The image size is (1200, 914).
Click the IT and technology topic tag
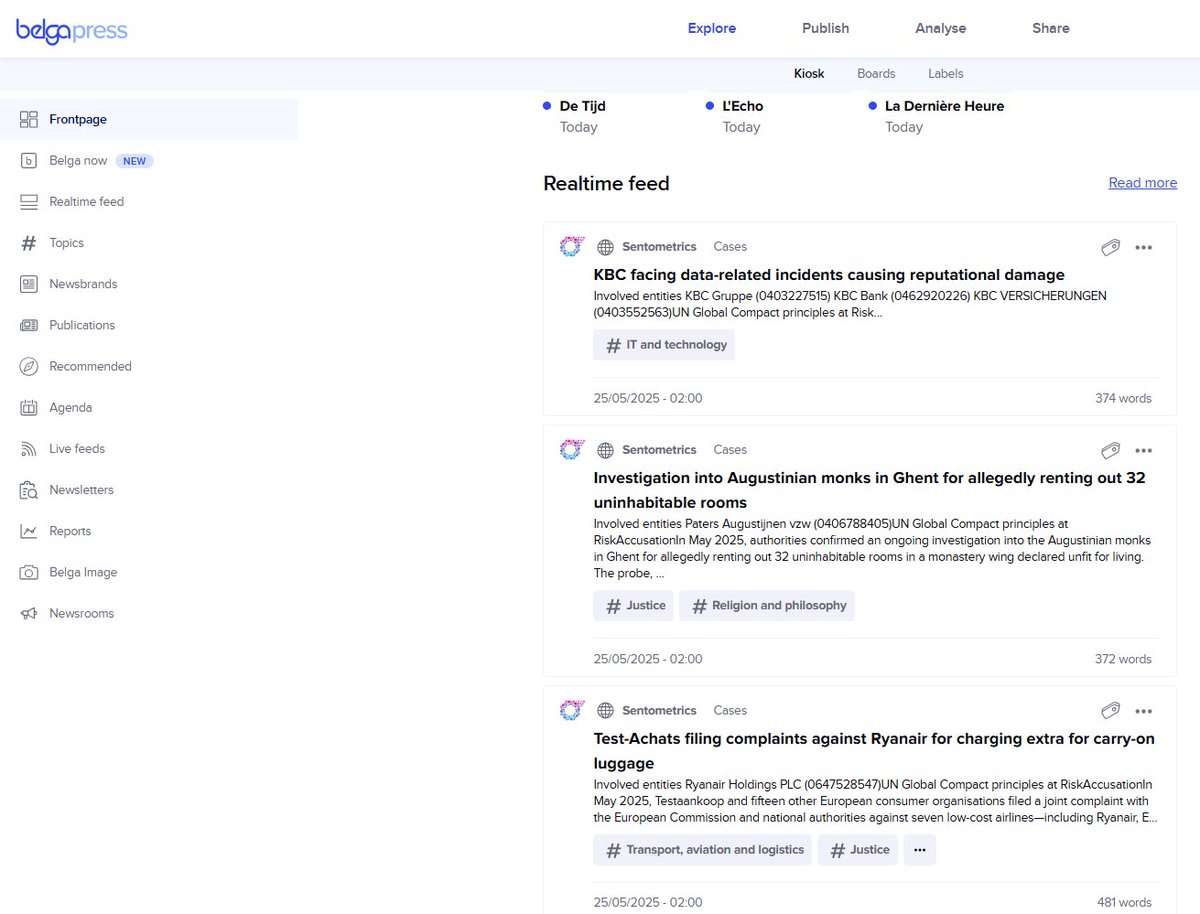[664, 345]
